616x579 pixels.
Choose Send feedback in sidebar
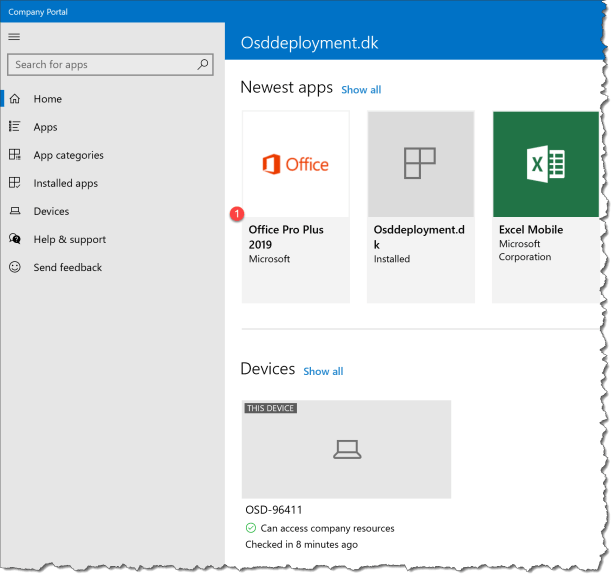click(113, 267)
